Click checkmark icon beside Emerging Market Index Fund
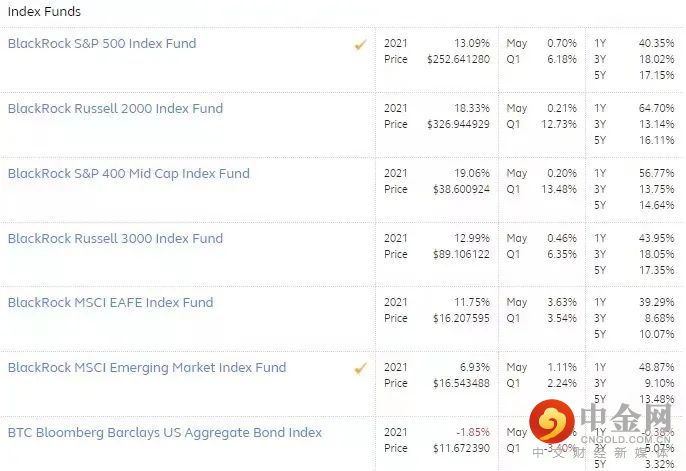This screenshot has height=471, width=686. pos(360,369)
